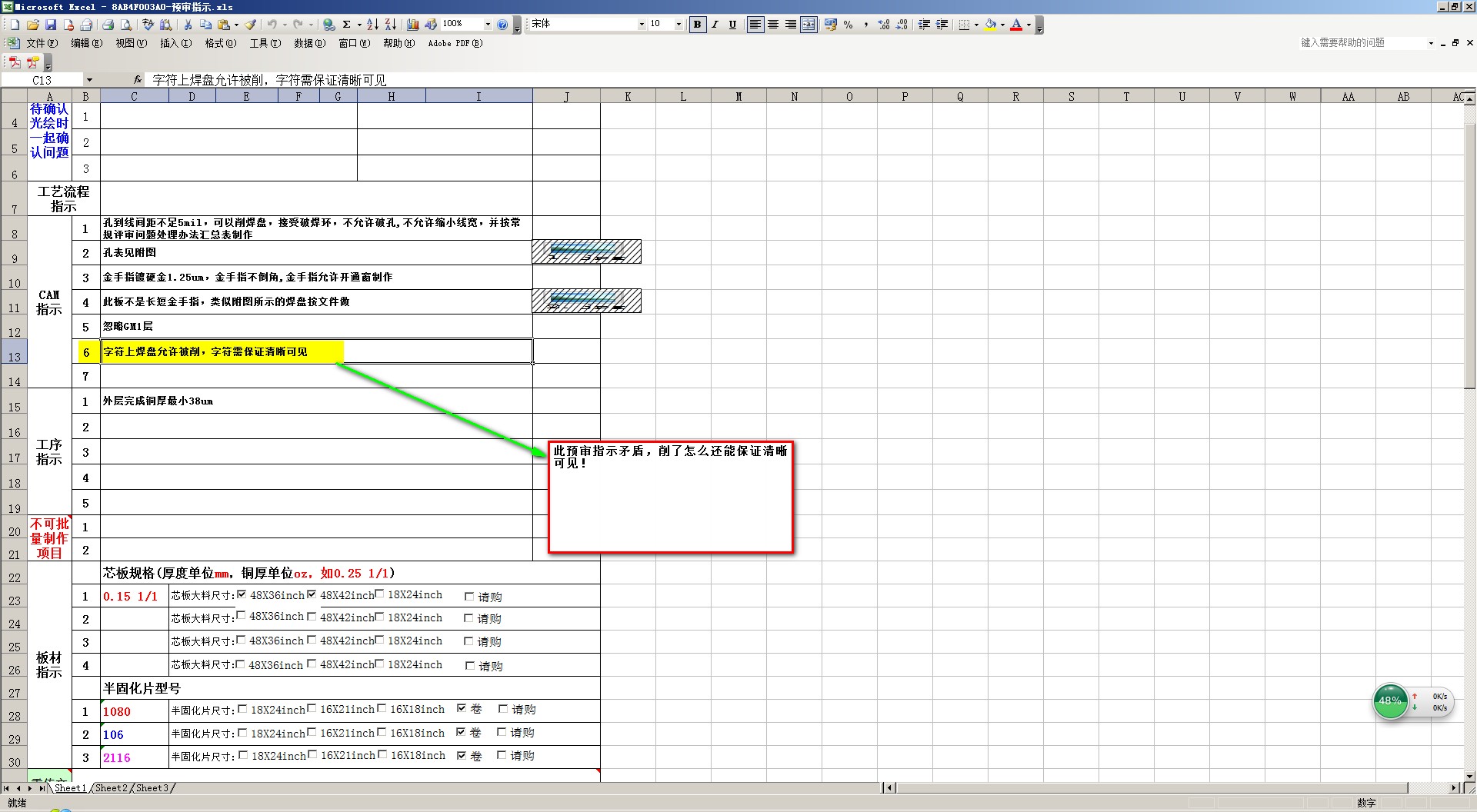Sort ascending A to Z
The height and width of the screenshot is (812, 1477).
[372, 25]
